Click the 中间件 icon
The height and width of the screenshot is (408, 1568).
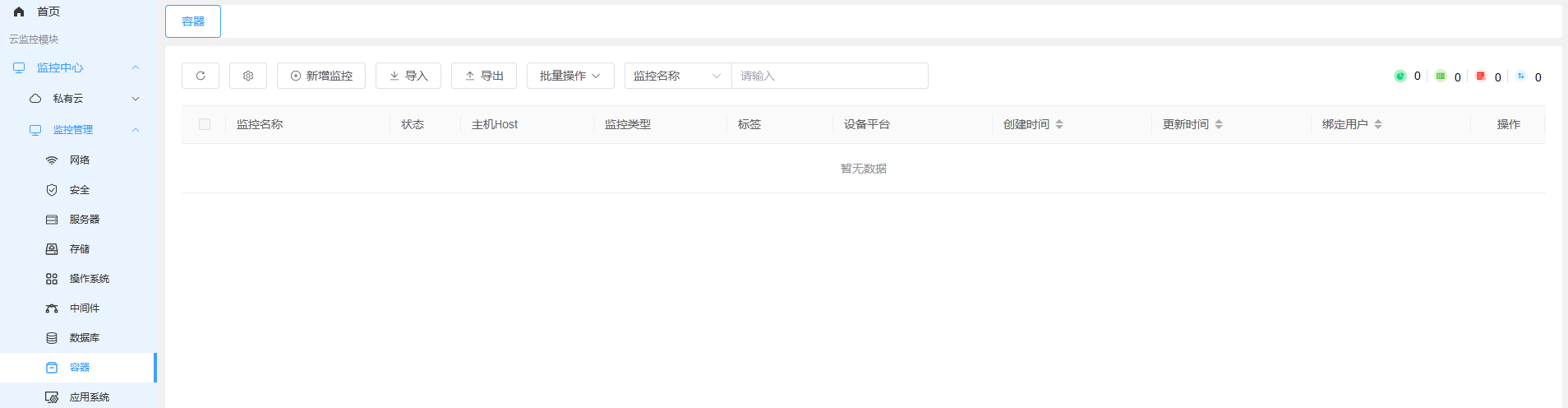tap(52, 308)
